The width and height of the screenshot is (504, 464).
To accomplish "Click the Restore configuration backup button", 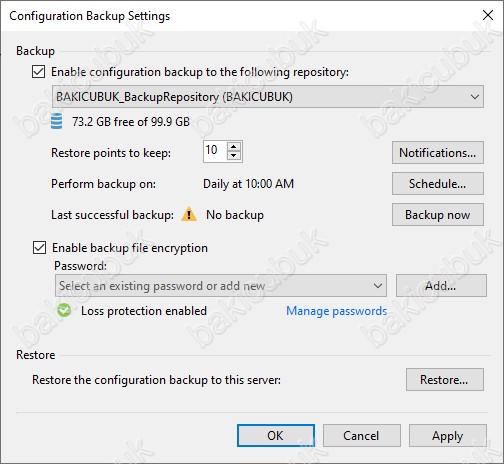I will click(x=445, y=380).
